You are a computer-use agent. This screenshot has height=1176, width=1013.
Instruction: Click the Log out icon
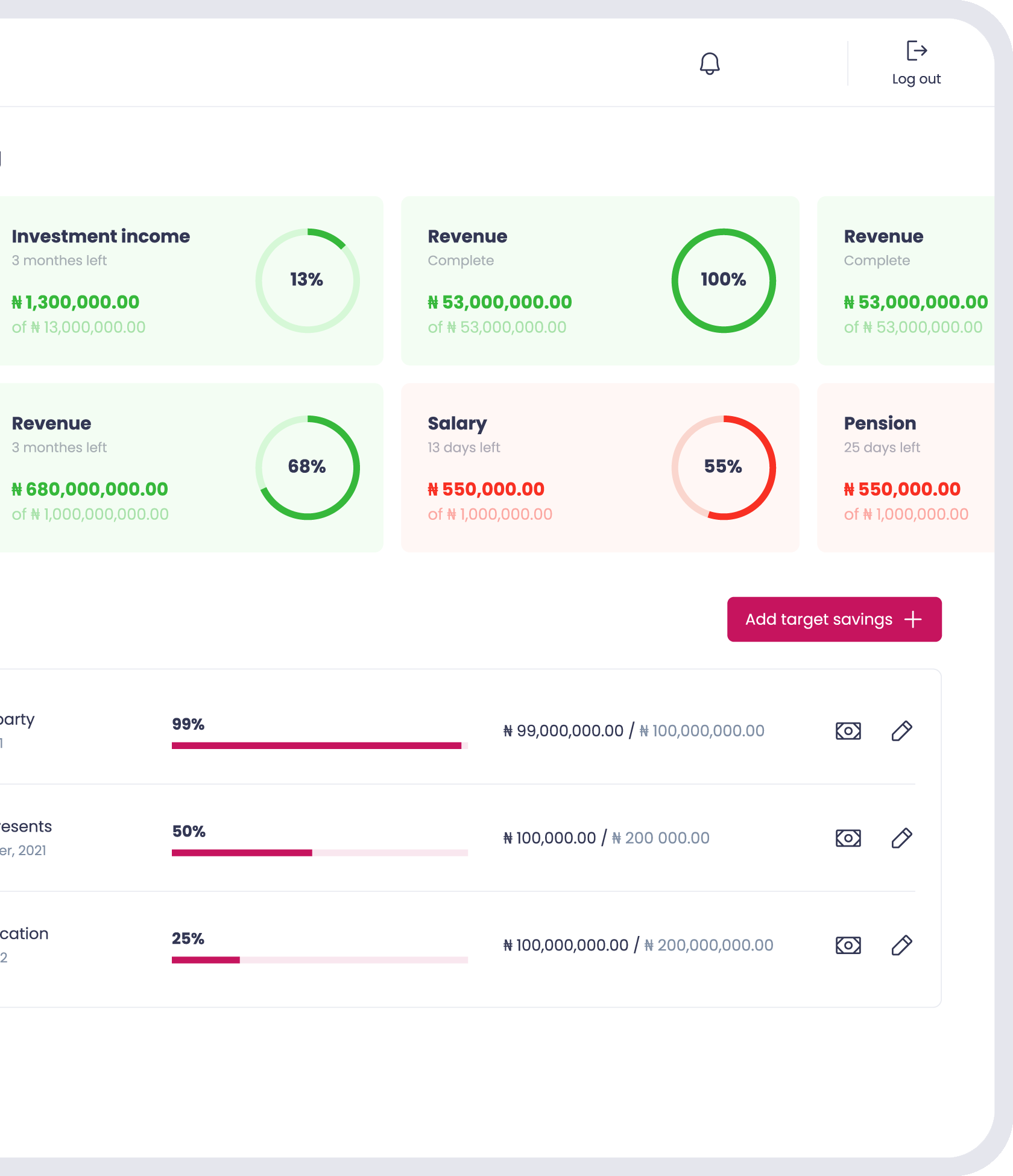tap(917, 51)
